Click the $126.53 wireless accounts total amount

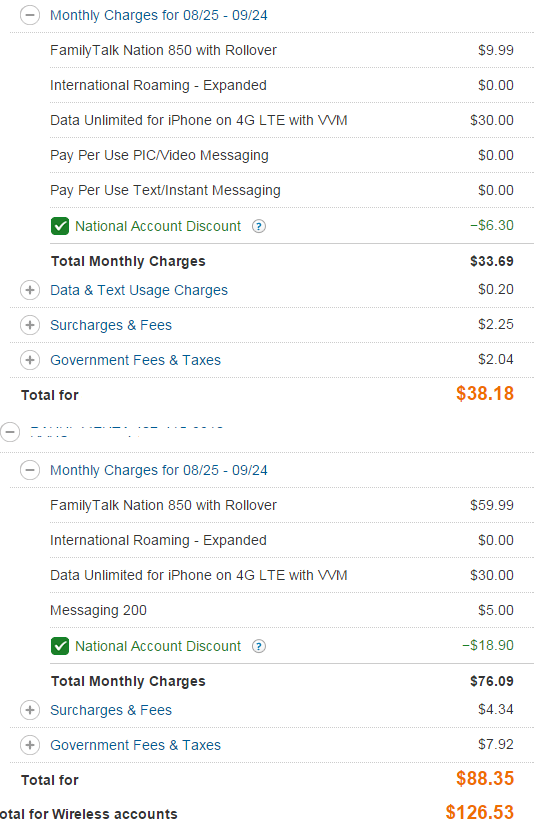click(x=479, y=811)
